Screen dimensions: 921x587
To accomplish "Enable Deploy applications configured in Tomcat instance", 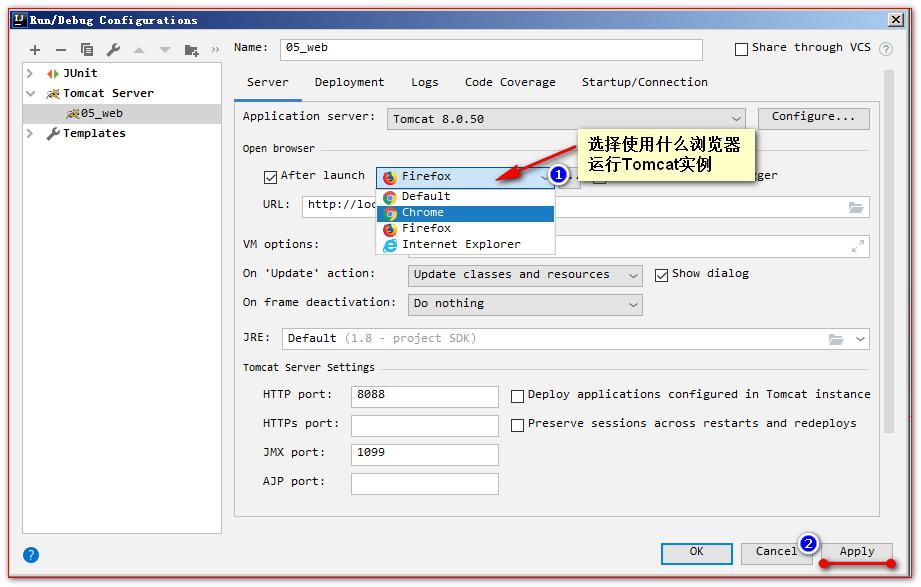I will (x=517, y=397).
